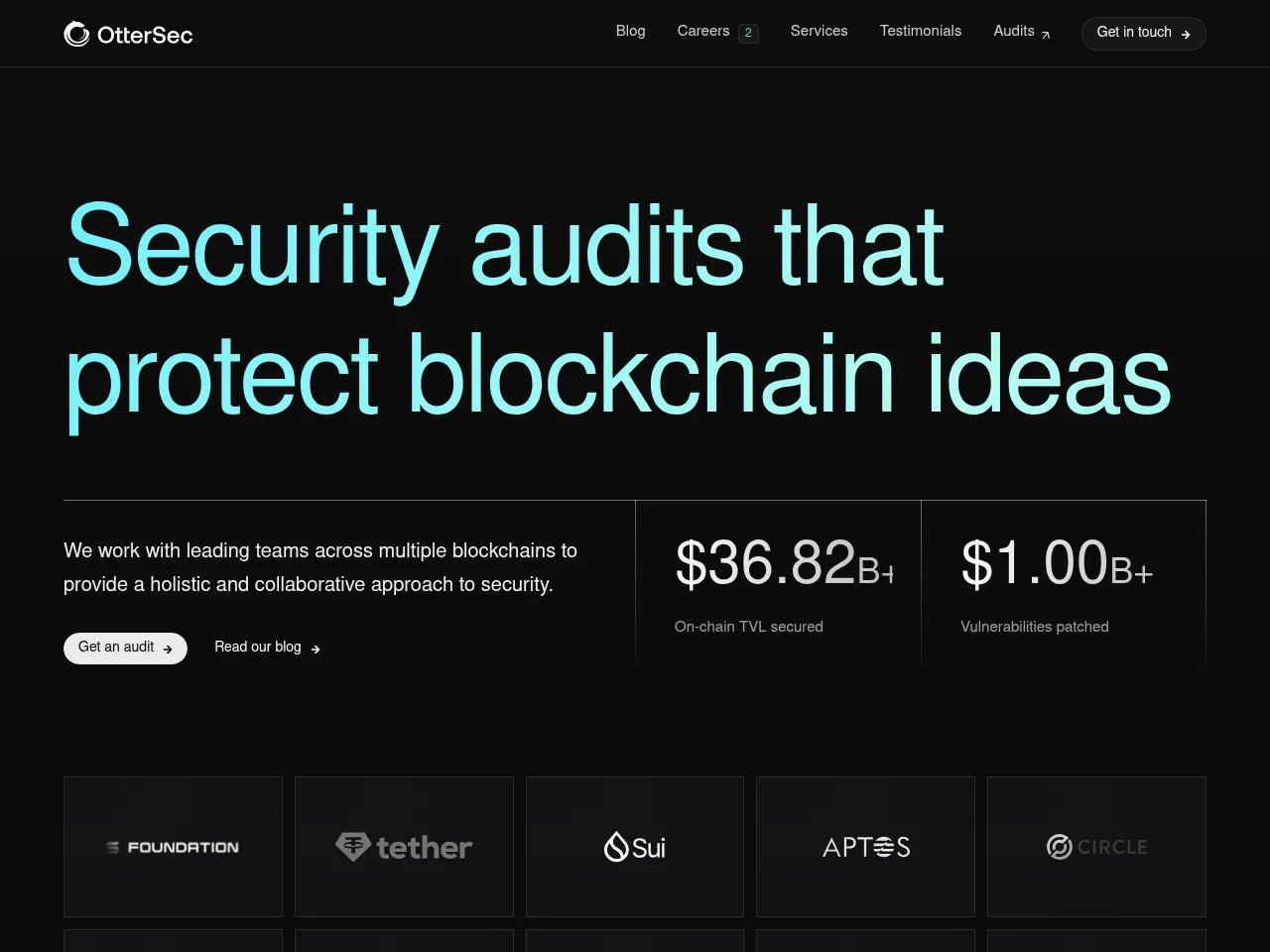The height and width of the screenshot is (952, 1270).
Task: Click the Tether shield logo icon
Action: click(354, 847)
